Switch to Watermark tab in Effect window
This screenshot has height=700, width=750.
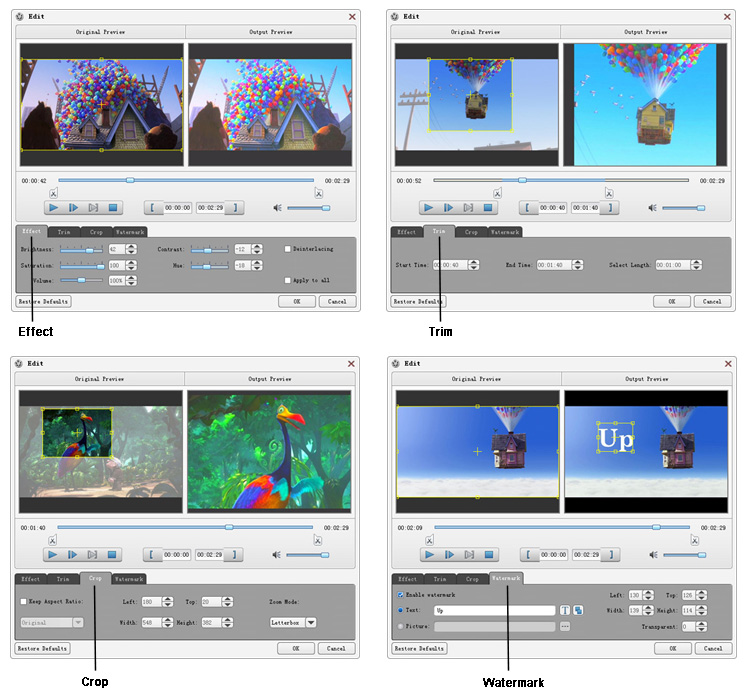tap(130, 232)
